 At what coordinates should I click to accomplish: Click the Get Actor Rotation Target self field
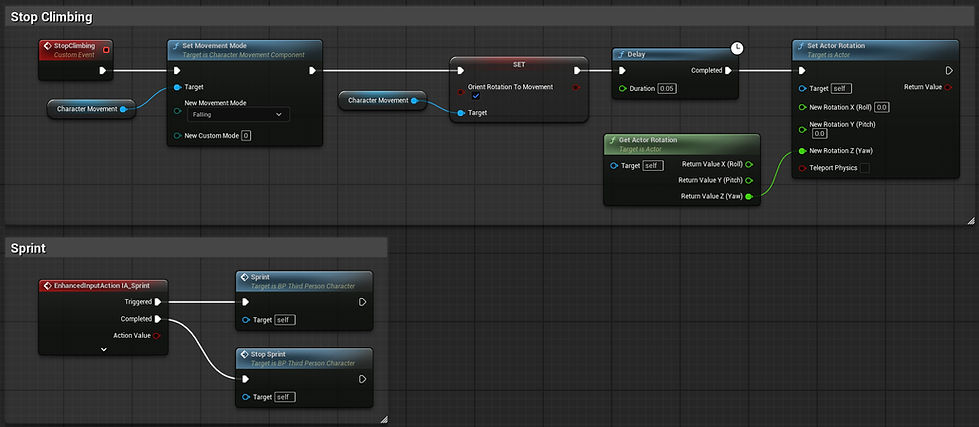pyautogui.click(x=653, y=165)
